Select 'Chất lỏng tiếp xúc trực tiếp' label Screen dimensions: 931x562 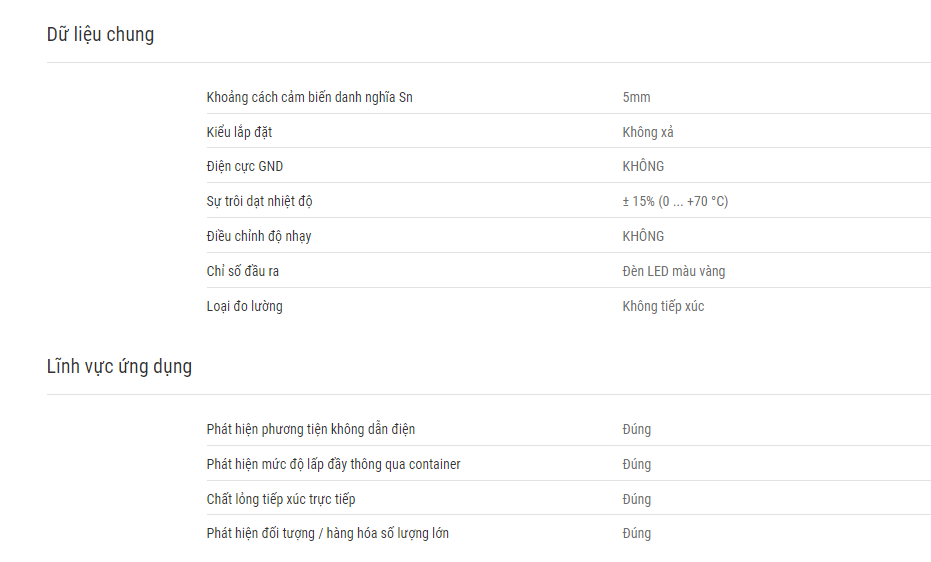coord(281,499)
